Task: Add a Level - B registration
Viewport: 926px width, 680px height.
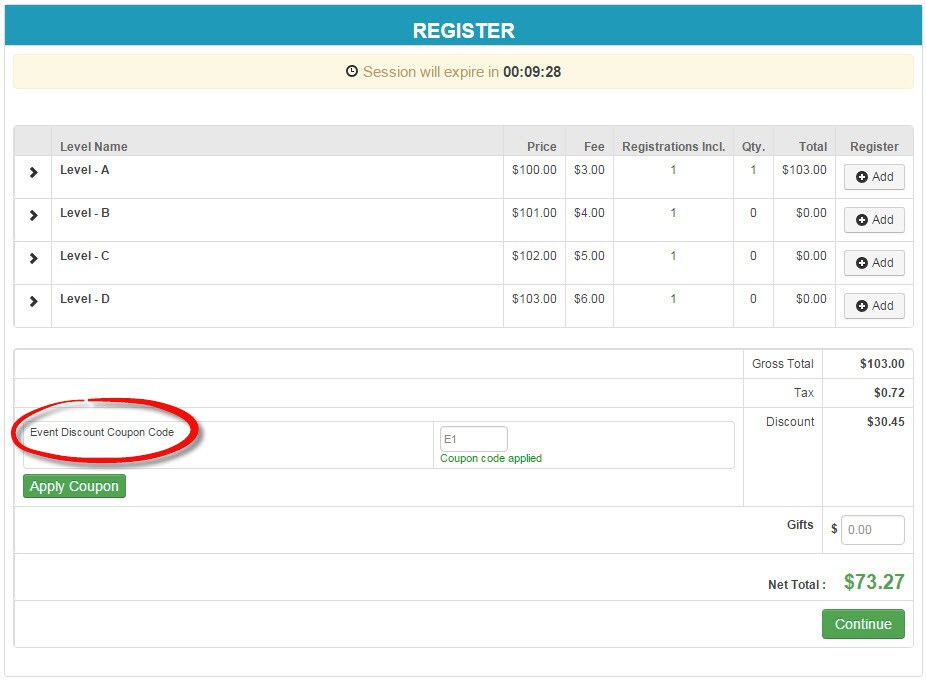Action: tap(874, 220)
